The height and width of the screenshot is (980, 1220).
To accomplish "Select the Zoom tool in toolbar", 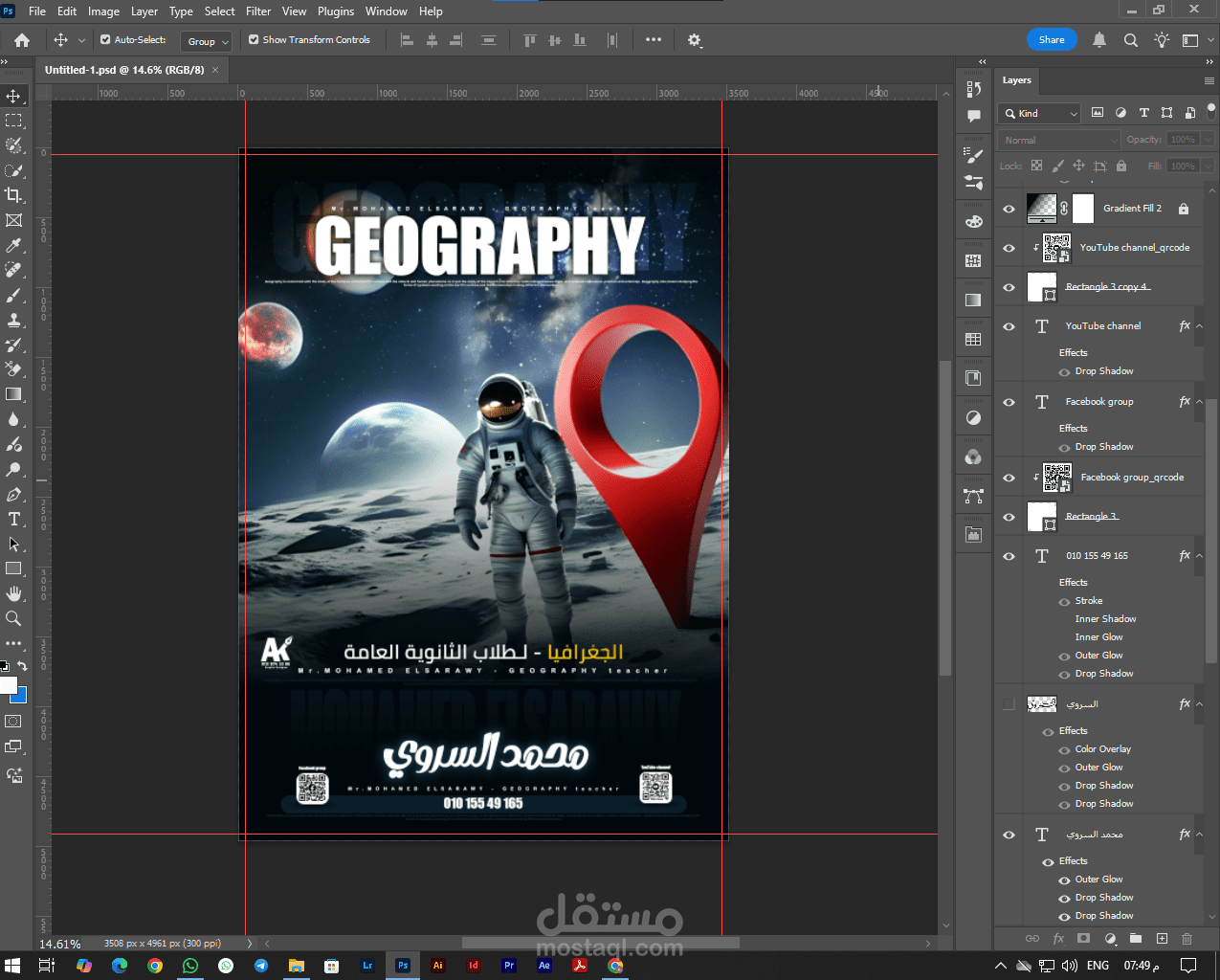I will point(13,618).
